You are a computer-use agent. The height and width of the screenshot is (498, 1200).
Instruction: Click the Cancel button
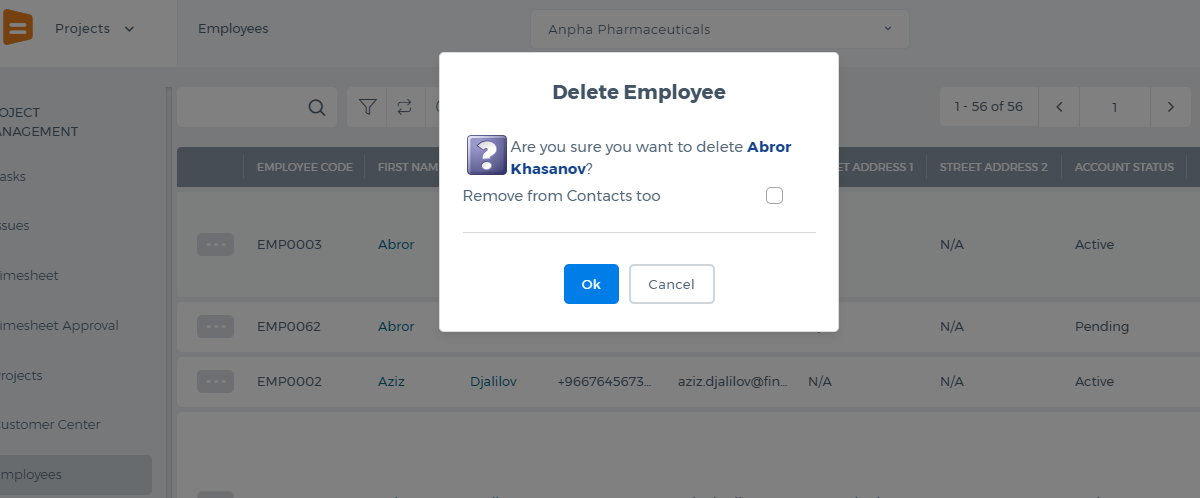671,284
